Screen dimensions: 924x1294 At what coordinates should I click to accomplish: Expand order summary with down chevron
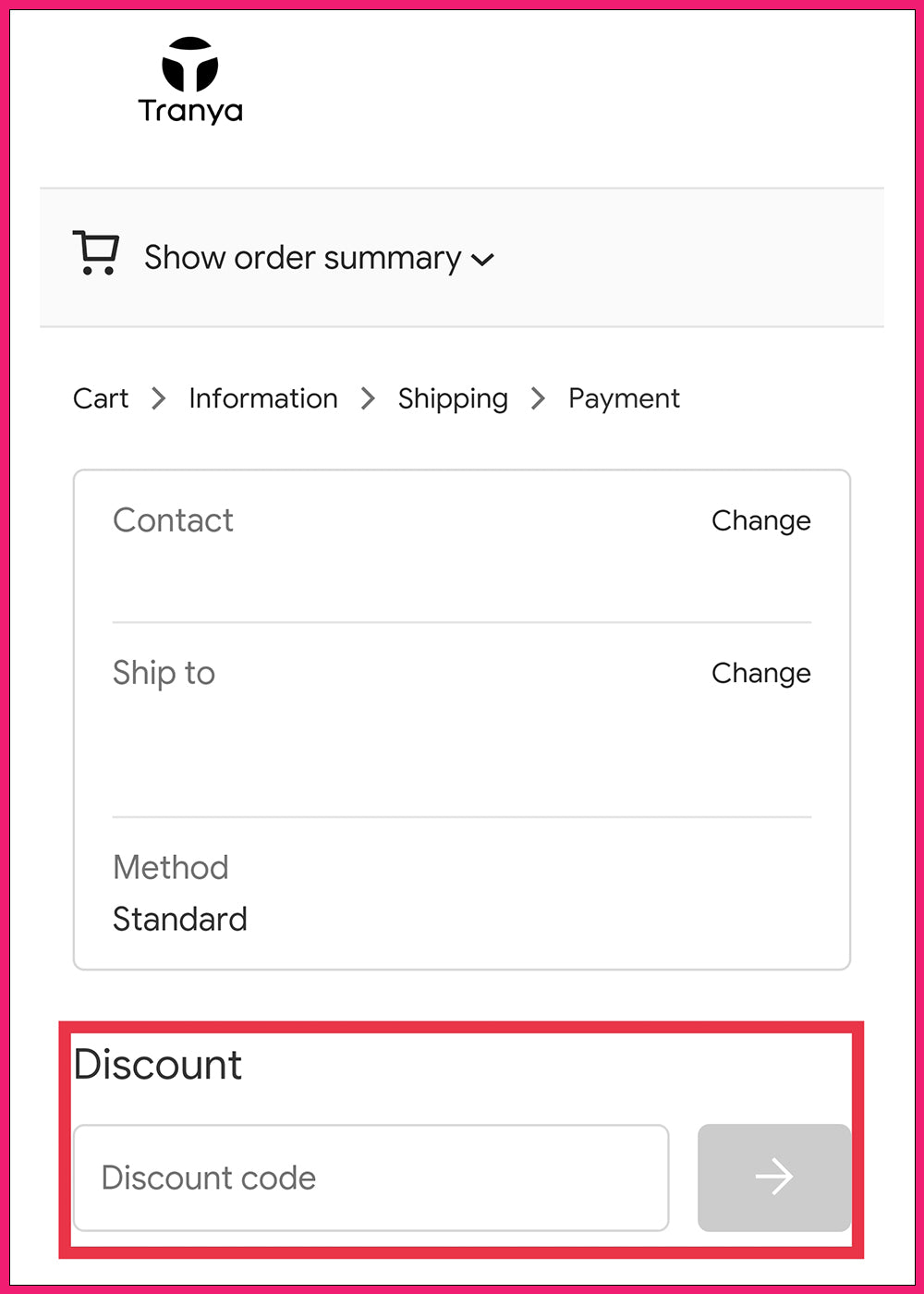click(482, 260)
